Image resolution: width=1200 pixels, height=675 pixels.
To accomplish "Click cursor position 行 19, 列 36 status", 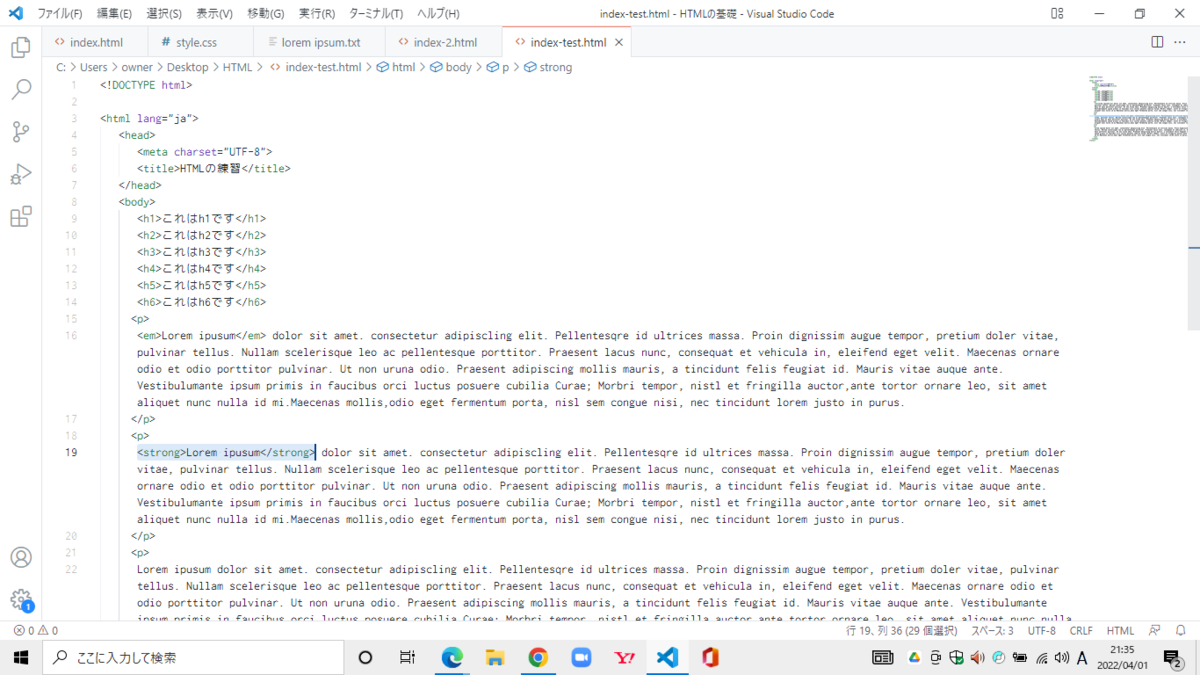I will point(904,631).
